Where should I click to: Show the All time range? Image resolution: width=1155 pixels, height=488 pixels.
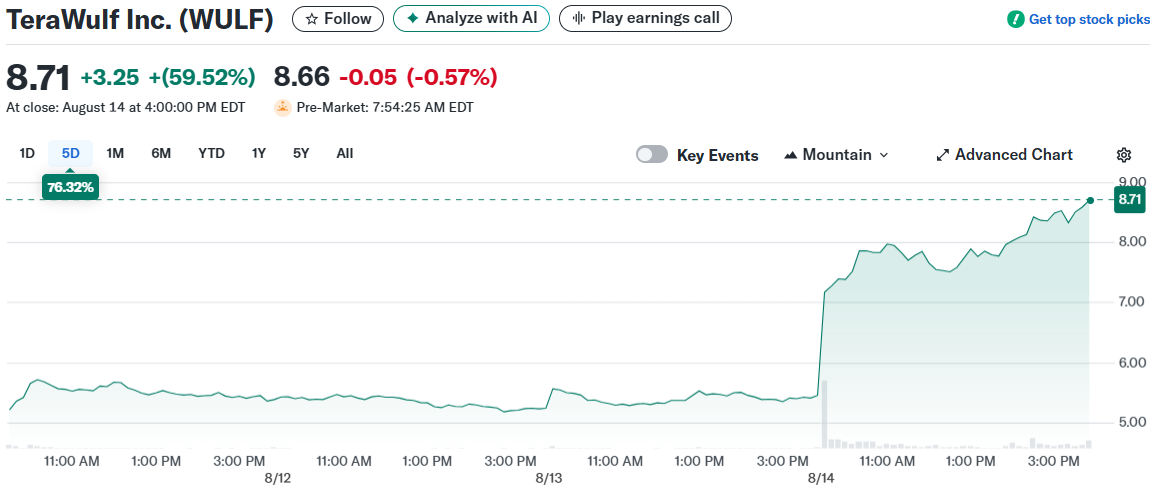345,153
